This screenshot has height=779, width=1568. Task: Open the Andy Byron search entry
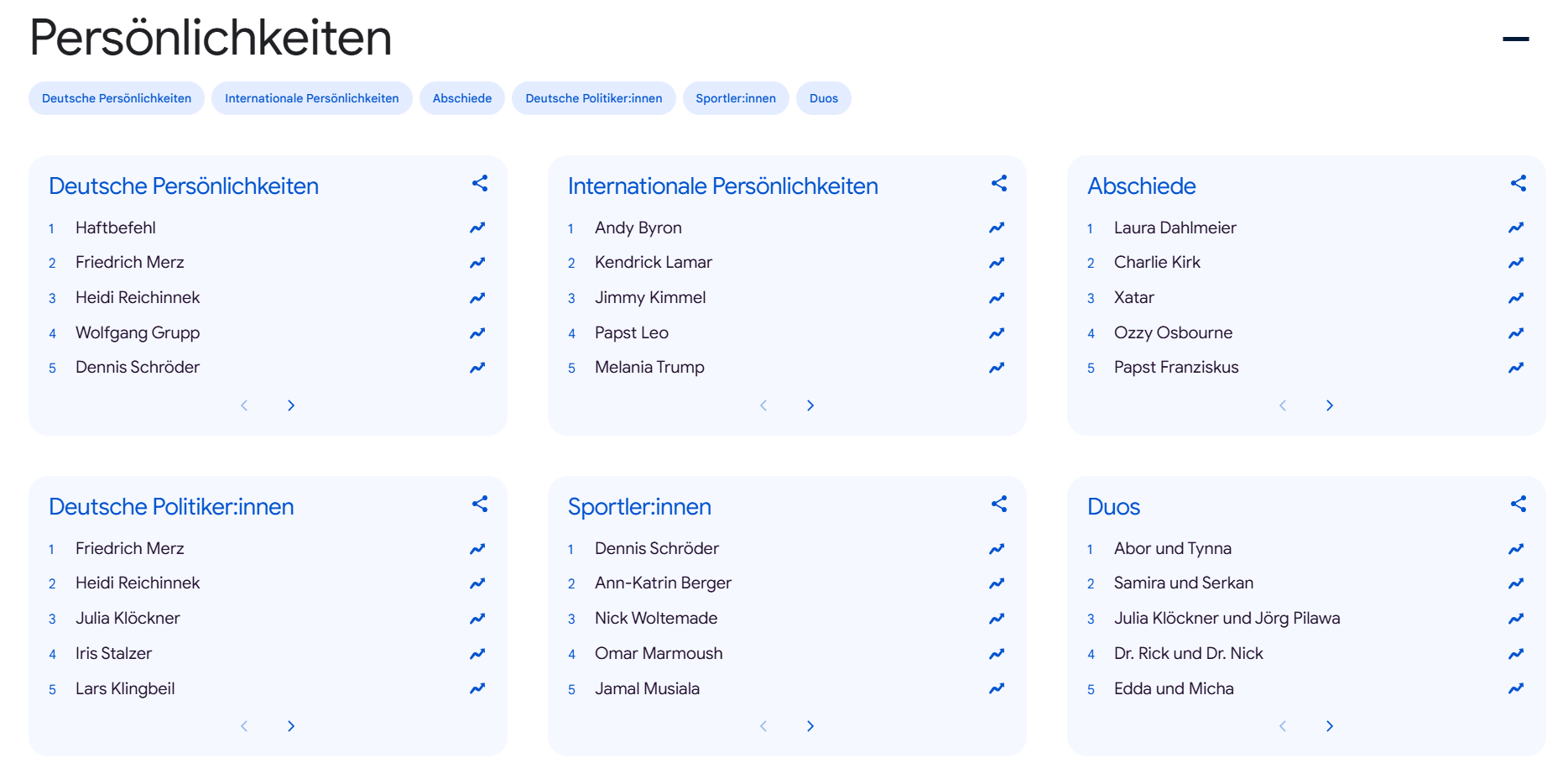(638, 227)
